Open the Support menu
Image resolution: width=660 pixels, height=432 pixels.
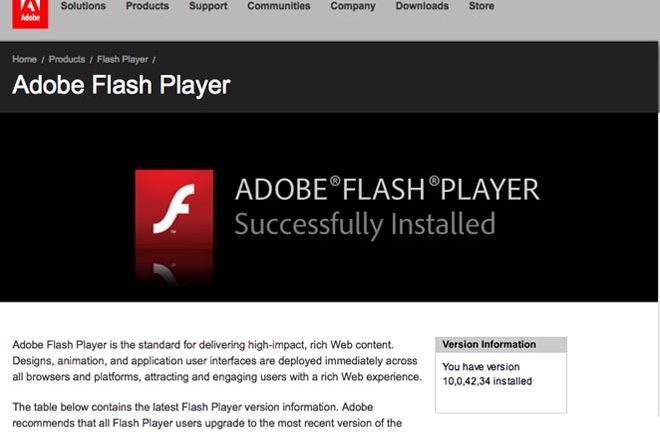tap(208, 6)
